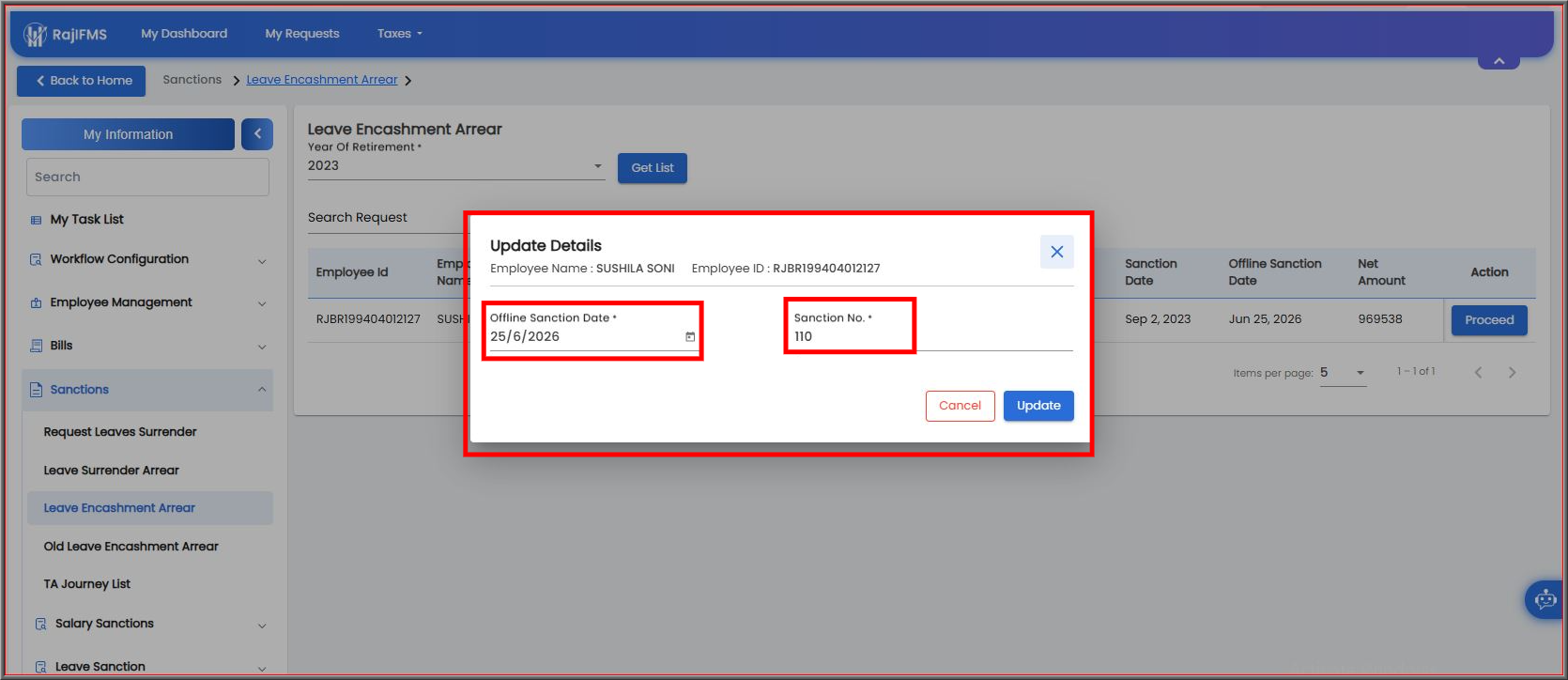Image resolution: width=1568 pixels, height=680 pixels.
Task: Click the Sanctions document icon
Action: click(x=36, y=390)
